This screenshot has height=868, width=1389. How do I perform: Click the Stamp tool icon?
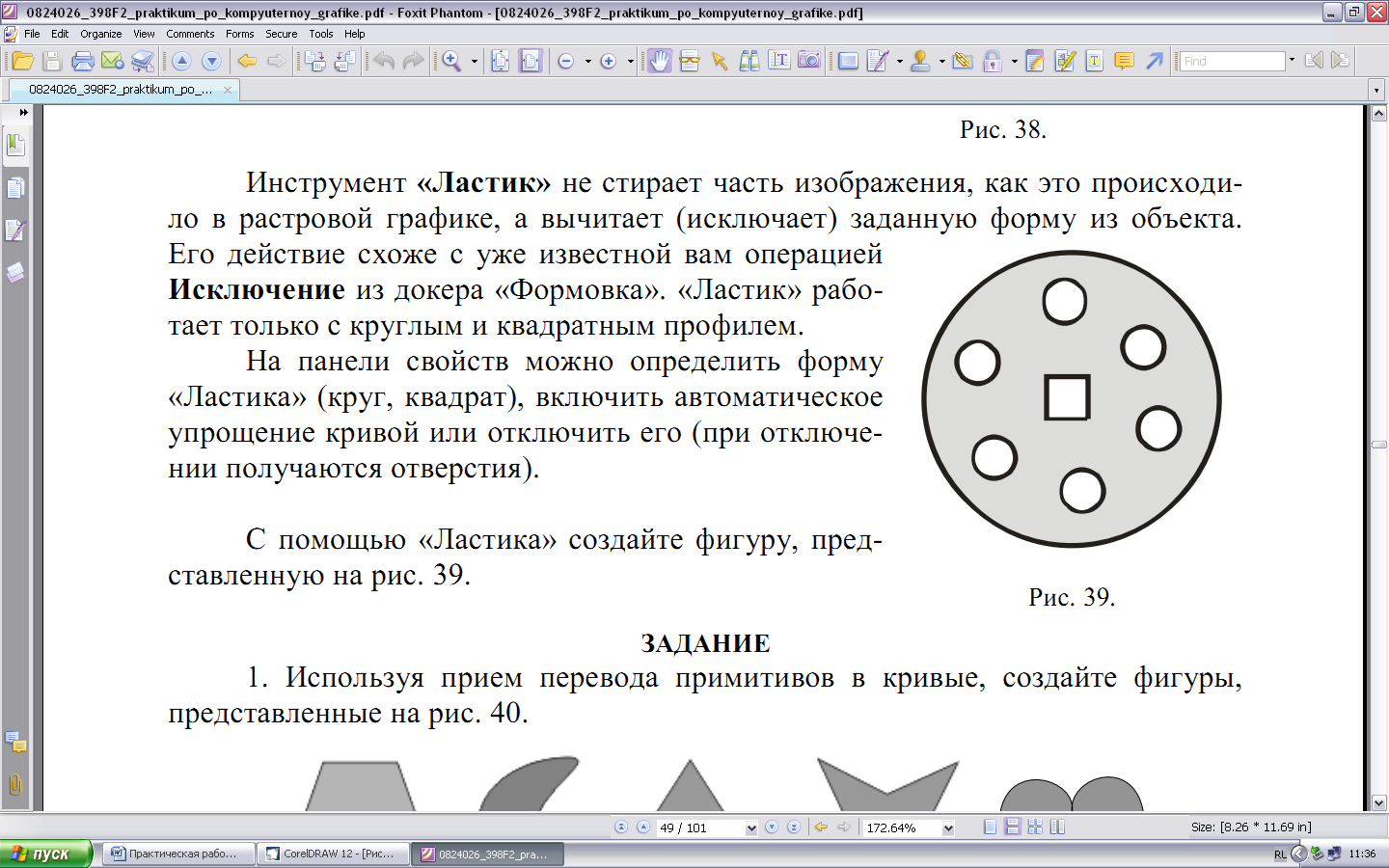click(x=920, y=61)
